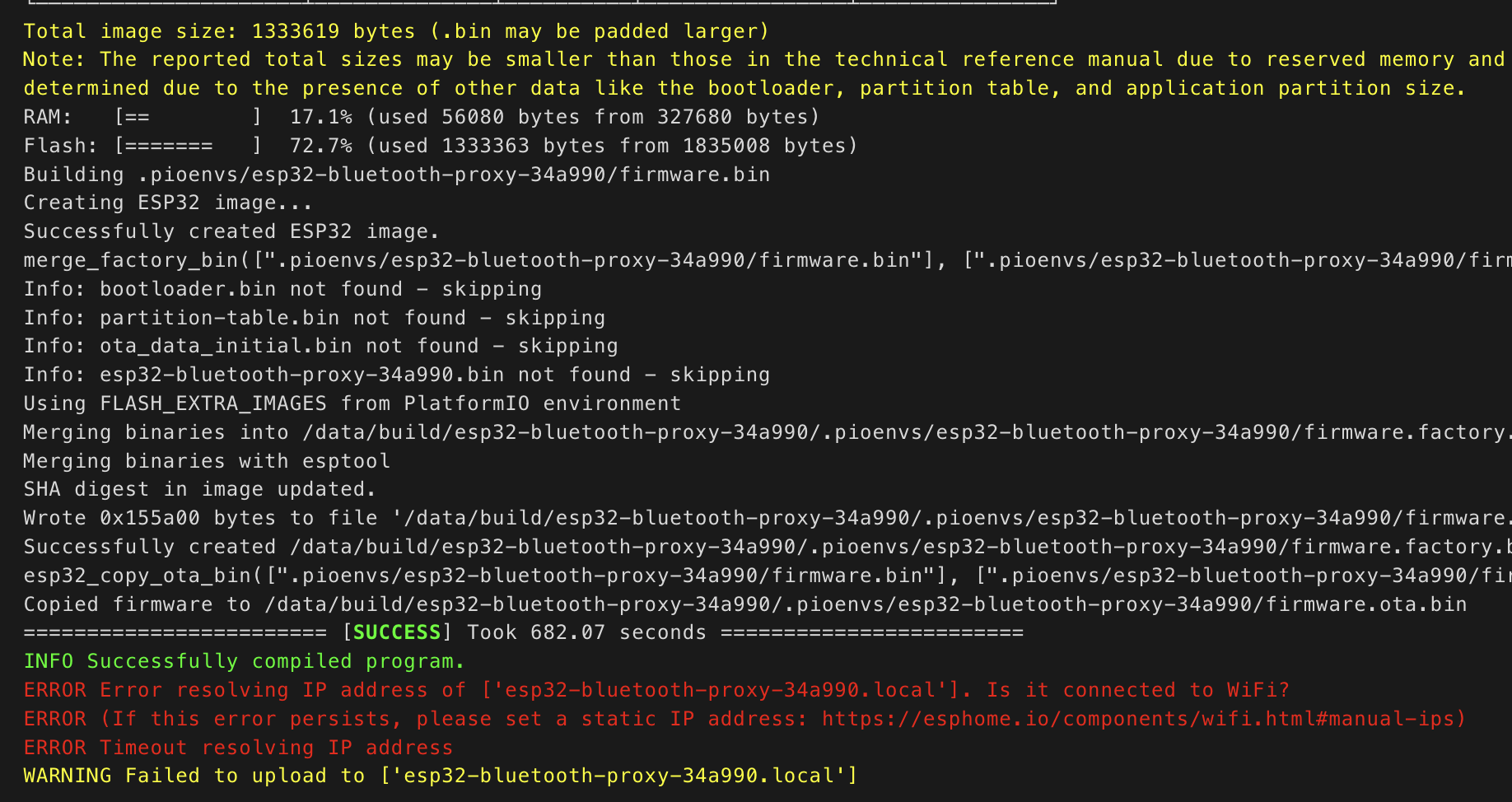Click the 'partition-table.bin not found' info line
1512x802 pixels.
pos(314,318)
